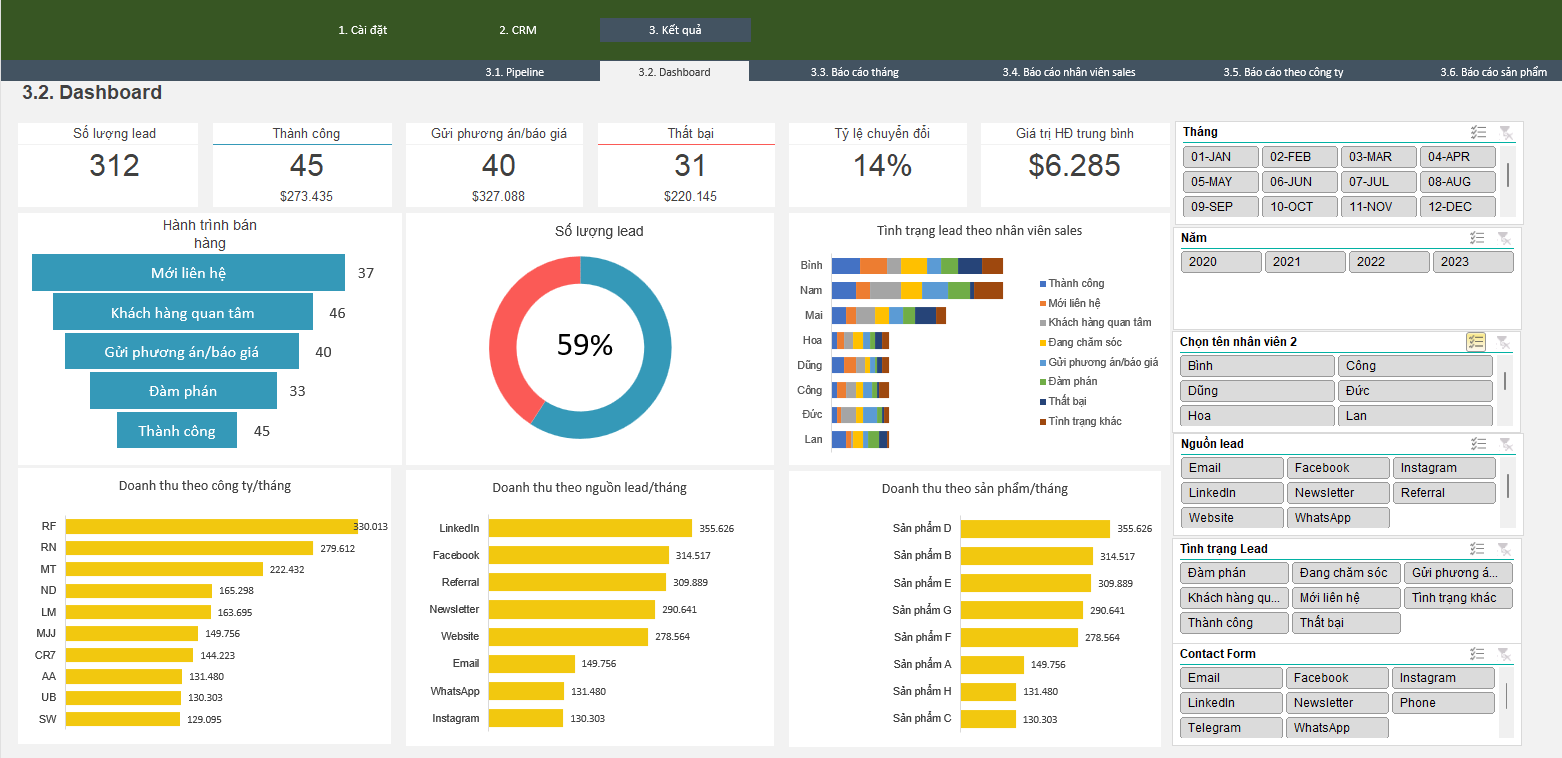Enable multi-select on the Contact Form slicer

1477,654
